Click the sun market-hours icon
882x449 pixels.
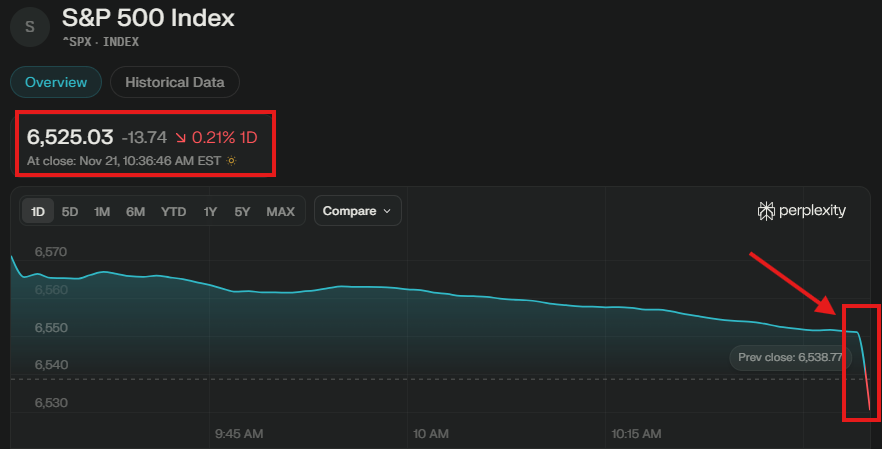[231, 161]
